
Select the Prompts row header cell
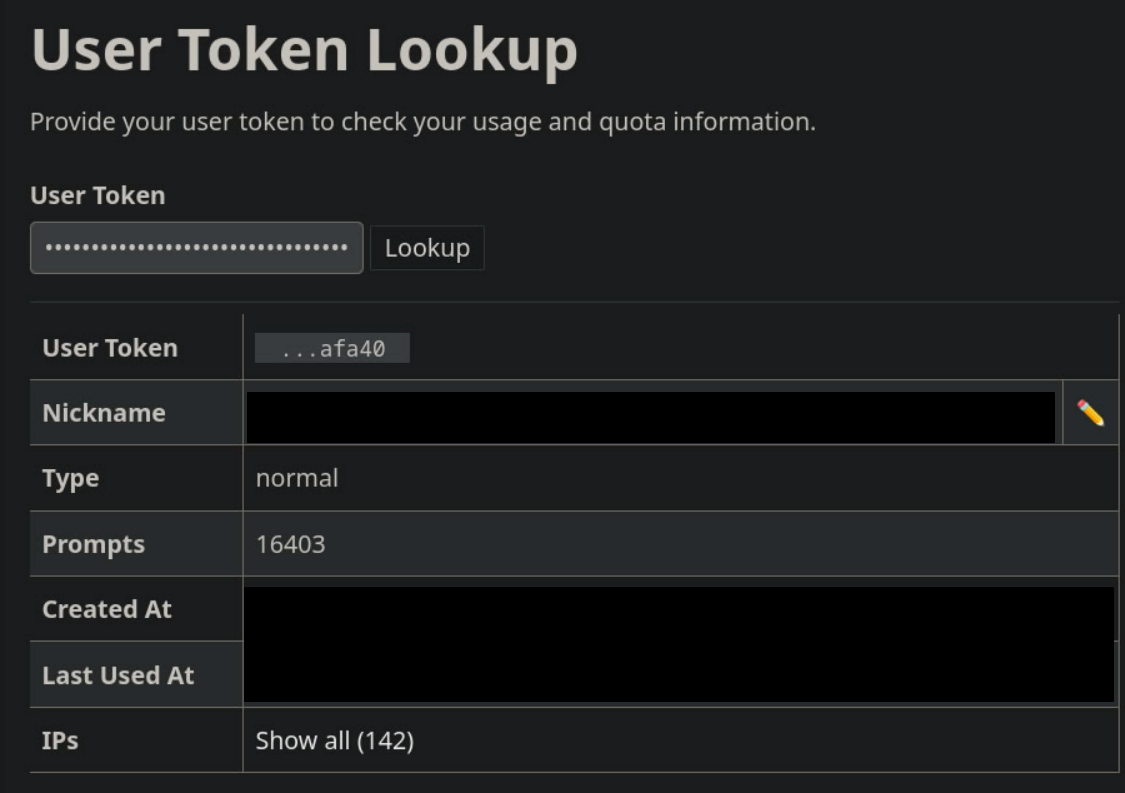pyautogui.click(x=93, y=544)
